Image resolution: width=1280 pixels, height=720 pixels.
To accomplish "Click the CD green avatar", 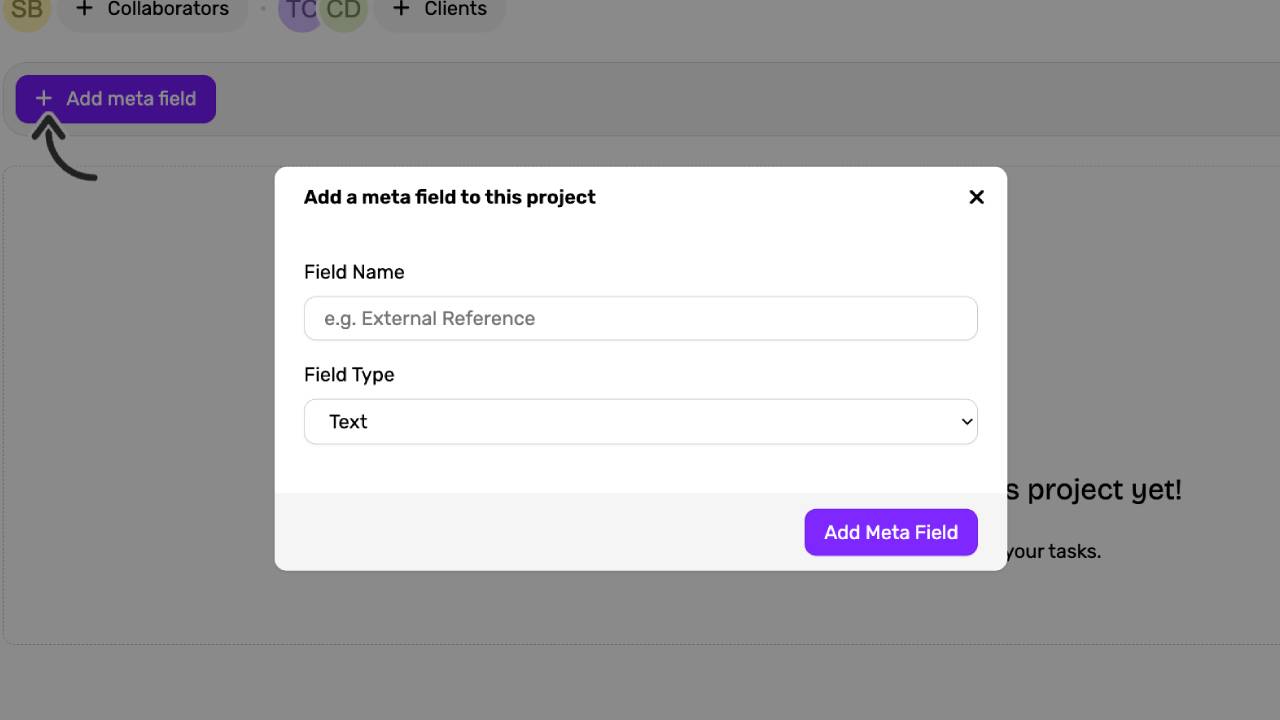I will point(345,10).
